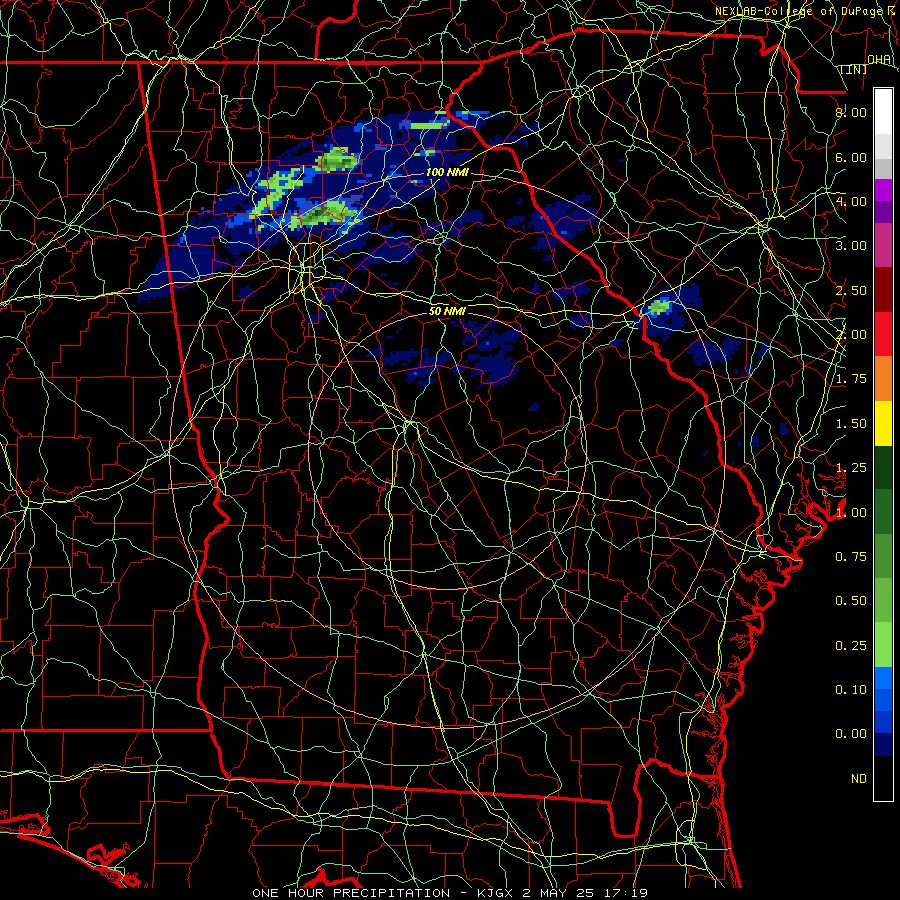Viewport: 900px width, 900px height.
Task: Click the 3.00 legend value
Action: point(851,246)
